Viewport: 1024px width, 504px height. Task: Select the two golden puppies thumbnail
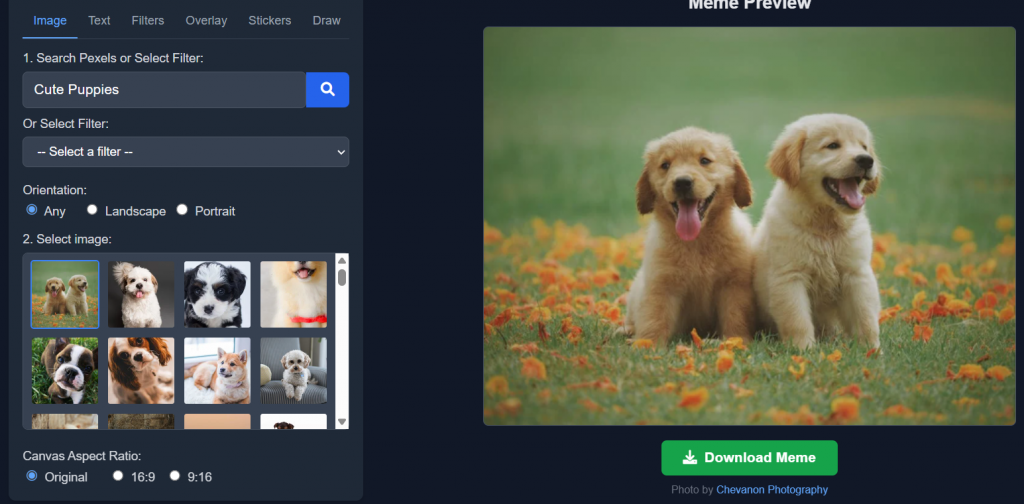pos(65,294)
